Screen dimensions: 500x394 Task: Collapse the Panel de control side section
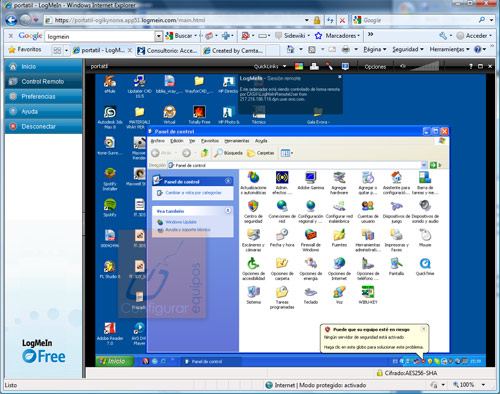pos(228,181)
